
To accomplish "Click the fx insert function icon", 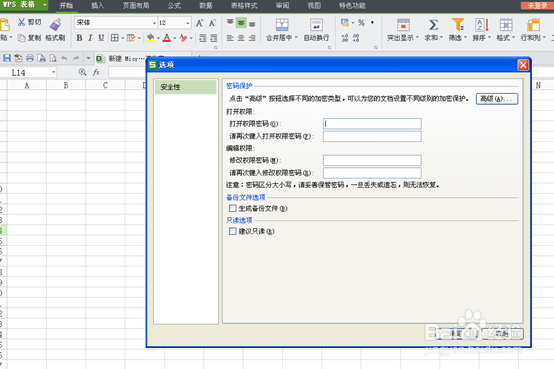I will pos(96,72).
